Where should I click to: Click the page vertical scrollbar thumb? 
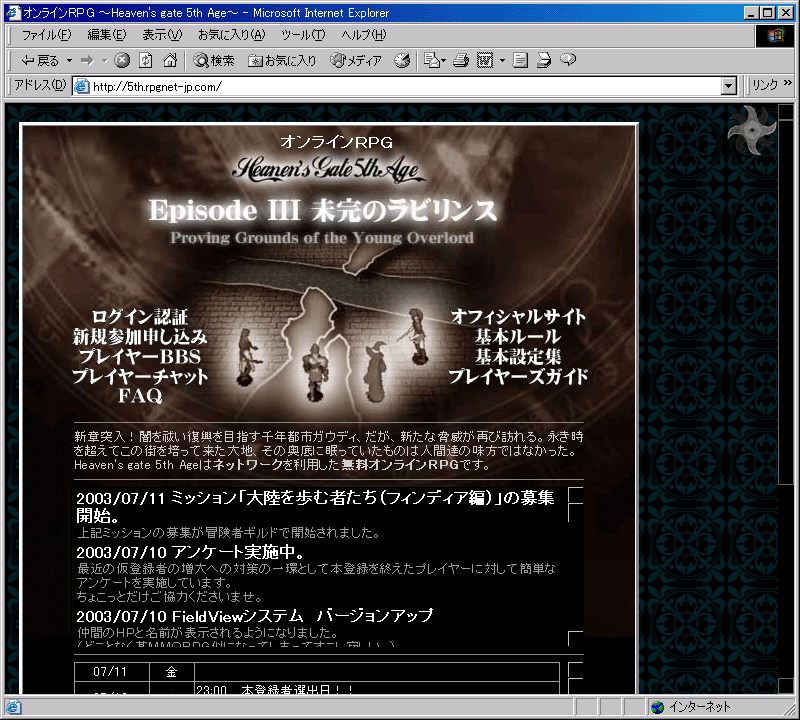coord(786,302)
